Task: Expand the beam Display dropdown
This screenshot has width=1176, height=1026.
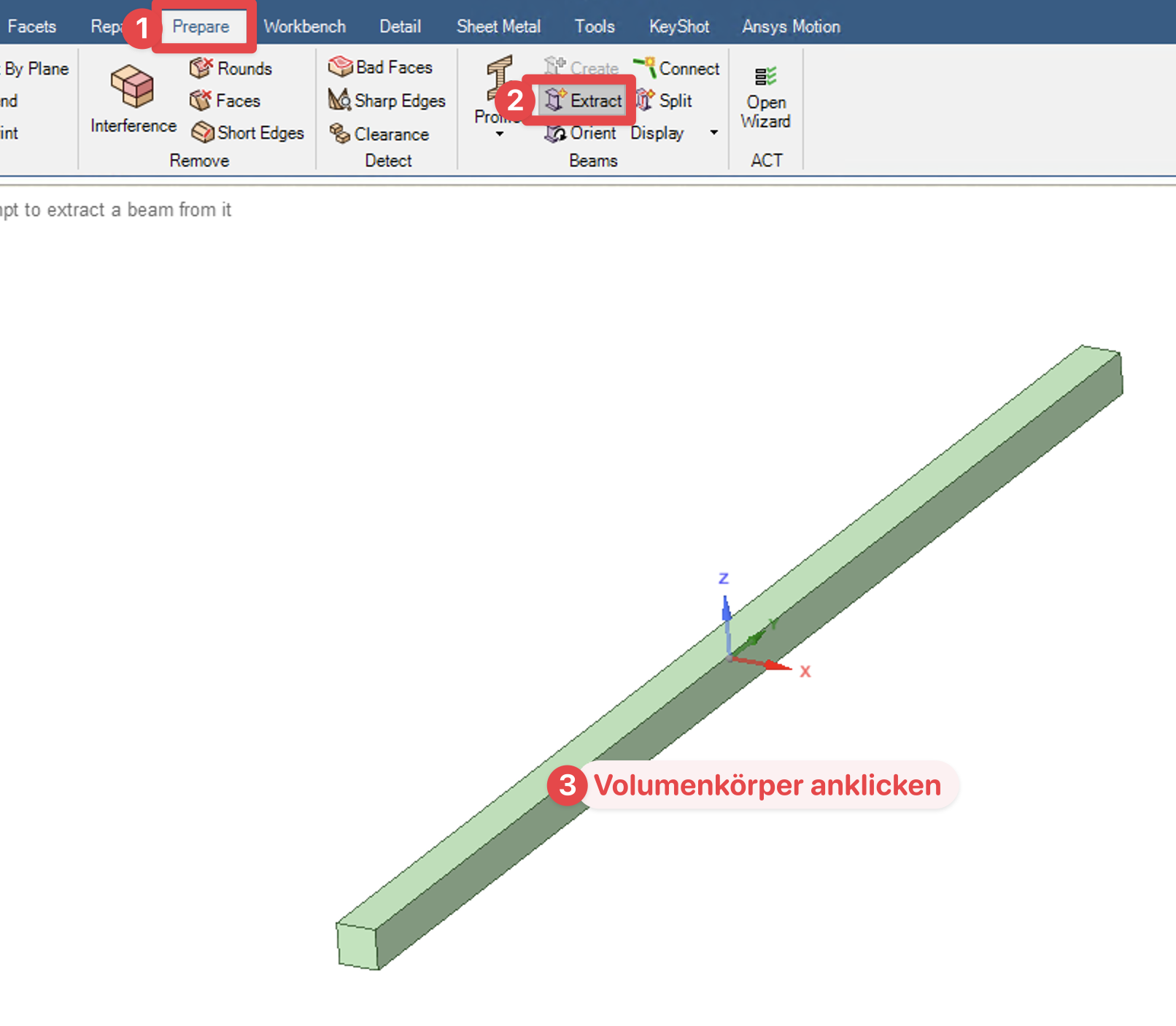Action: click(713, 133)
